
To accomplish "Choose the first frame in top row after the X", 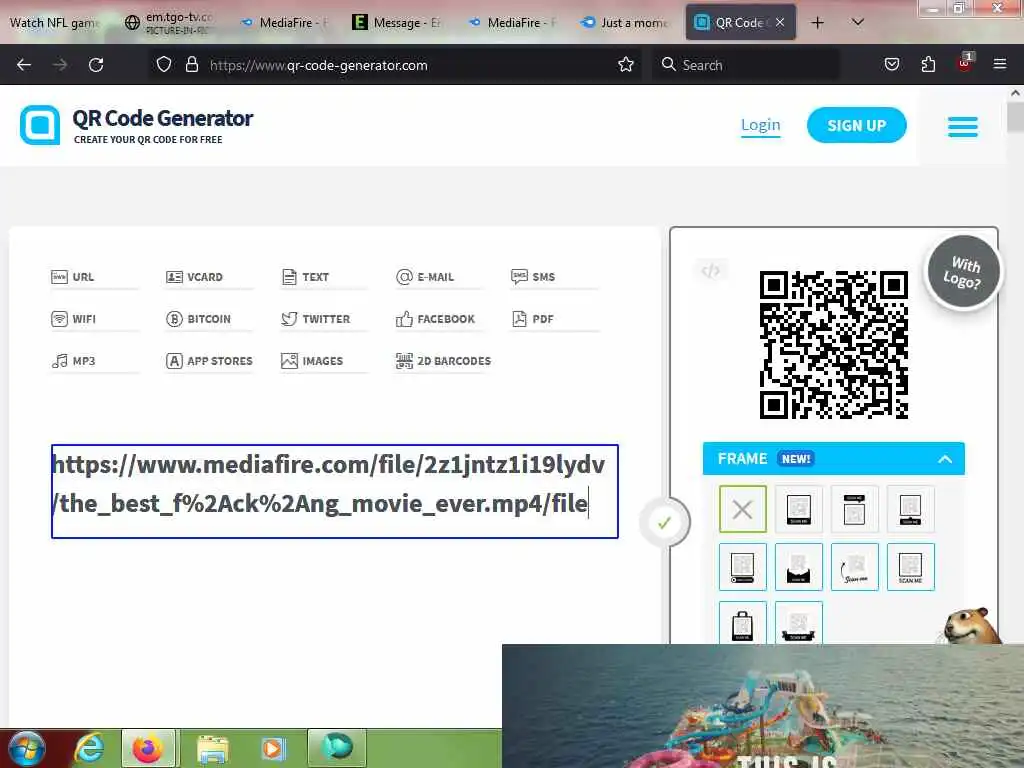I will click(x=799, y=509).
